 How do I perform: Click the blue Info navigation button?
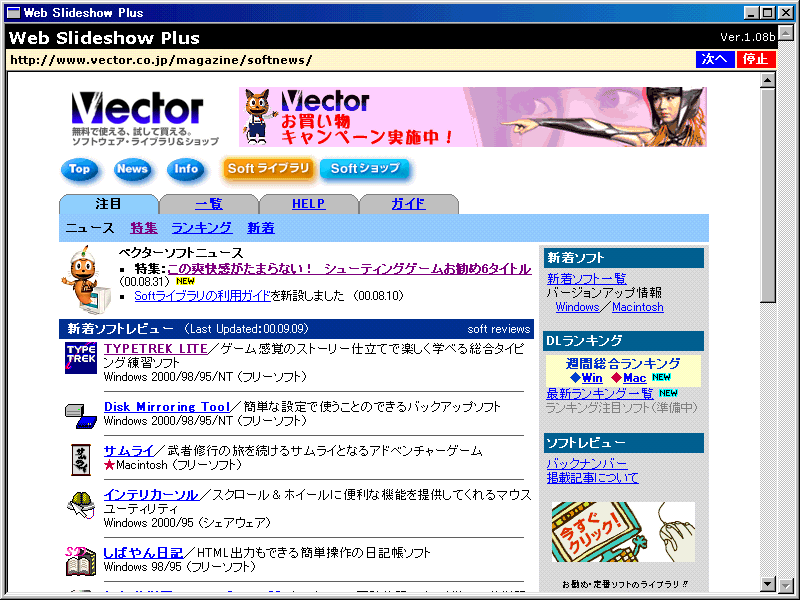pos(186,169)
